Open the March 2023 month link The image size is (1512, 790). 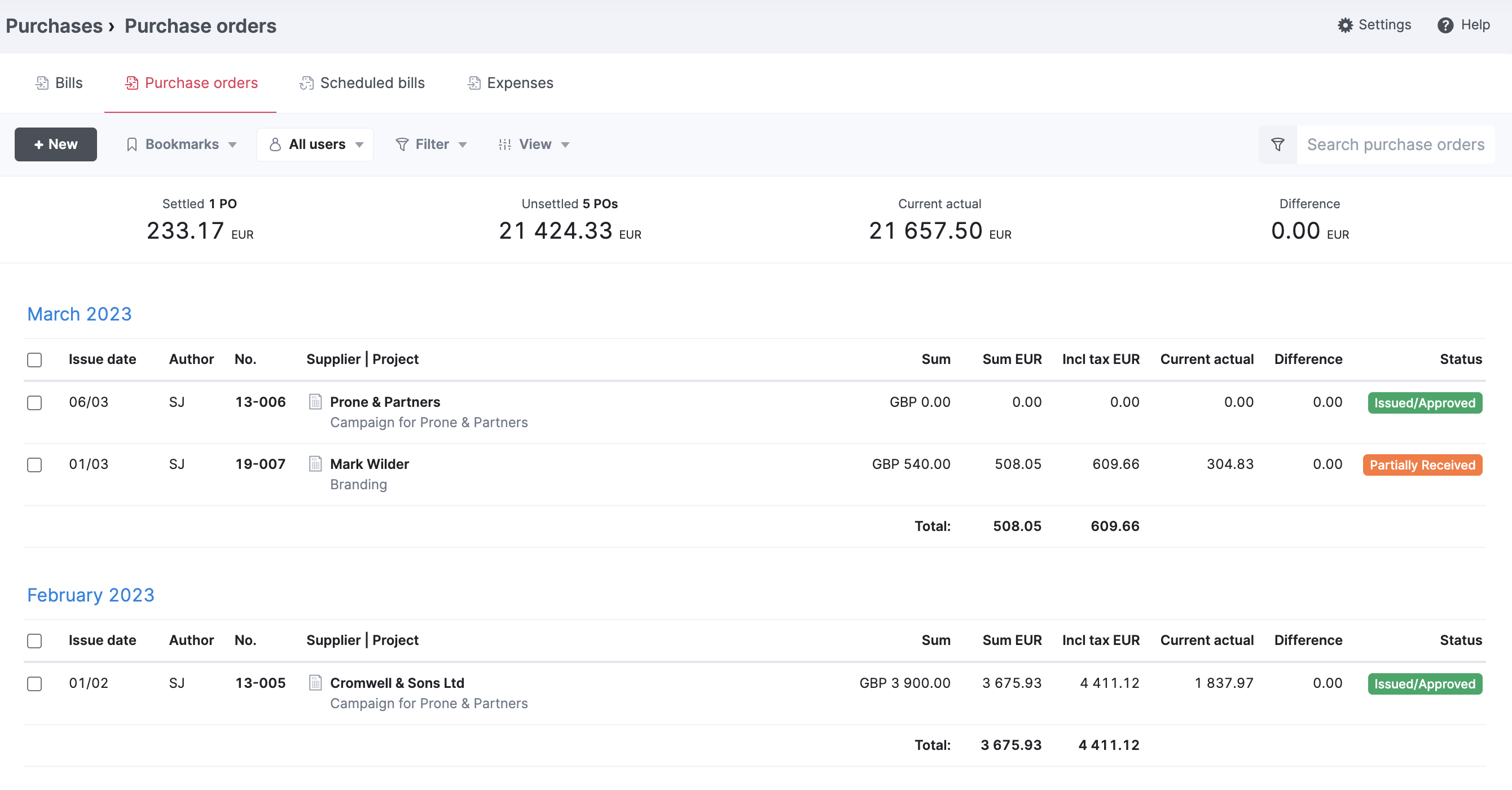coord(79,314)
